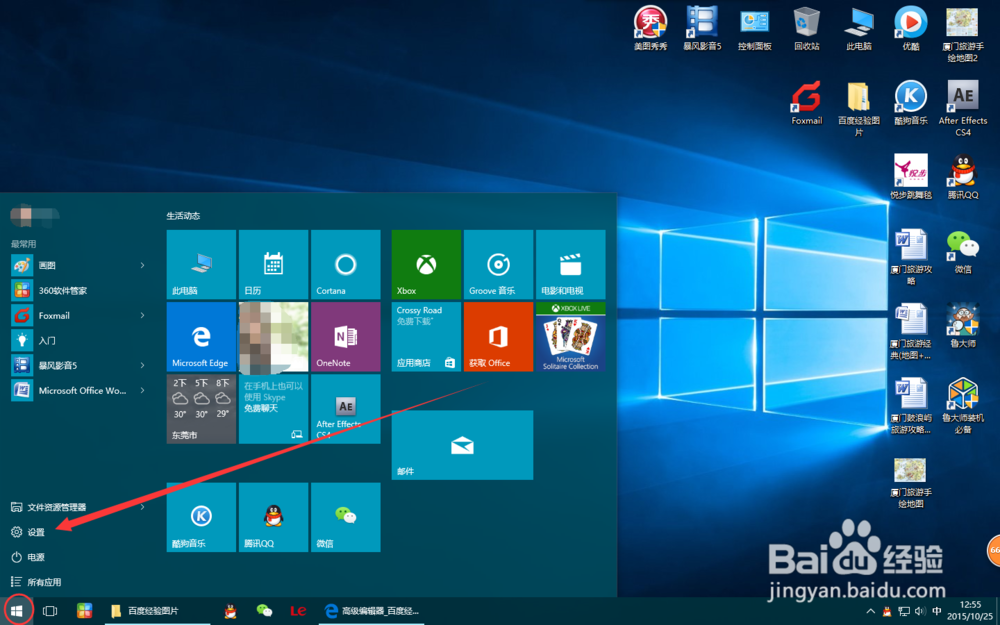Viewport: 1000px width, 625px height.
Task: Open 360软件管家 taskbar icon
Action: pos(84,611)
